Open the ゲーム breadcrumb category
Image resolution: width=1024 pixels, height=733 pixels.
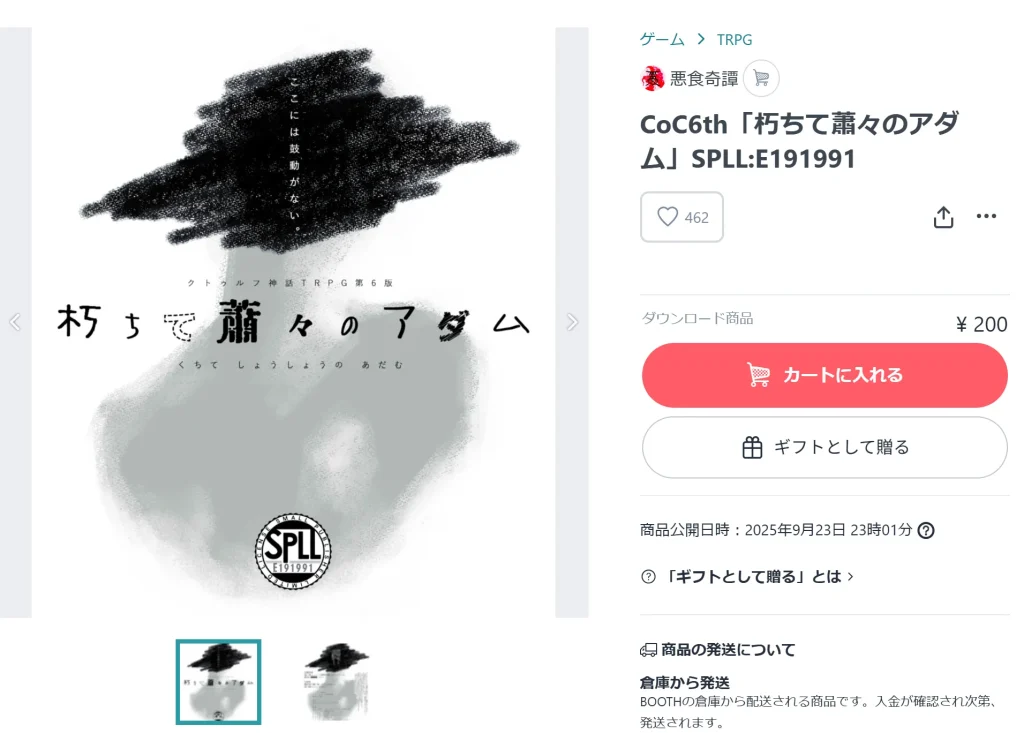[662, 39]
